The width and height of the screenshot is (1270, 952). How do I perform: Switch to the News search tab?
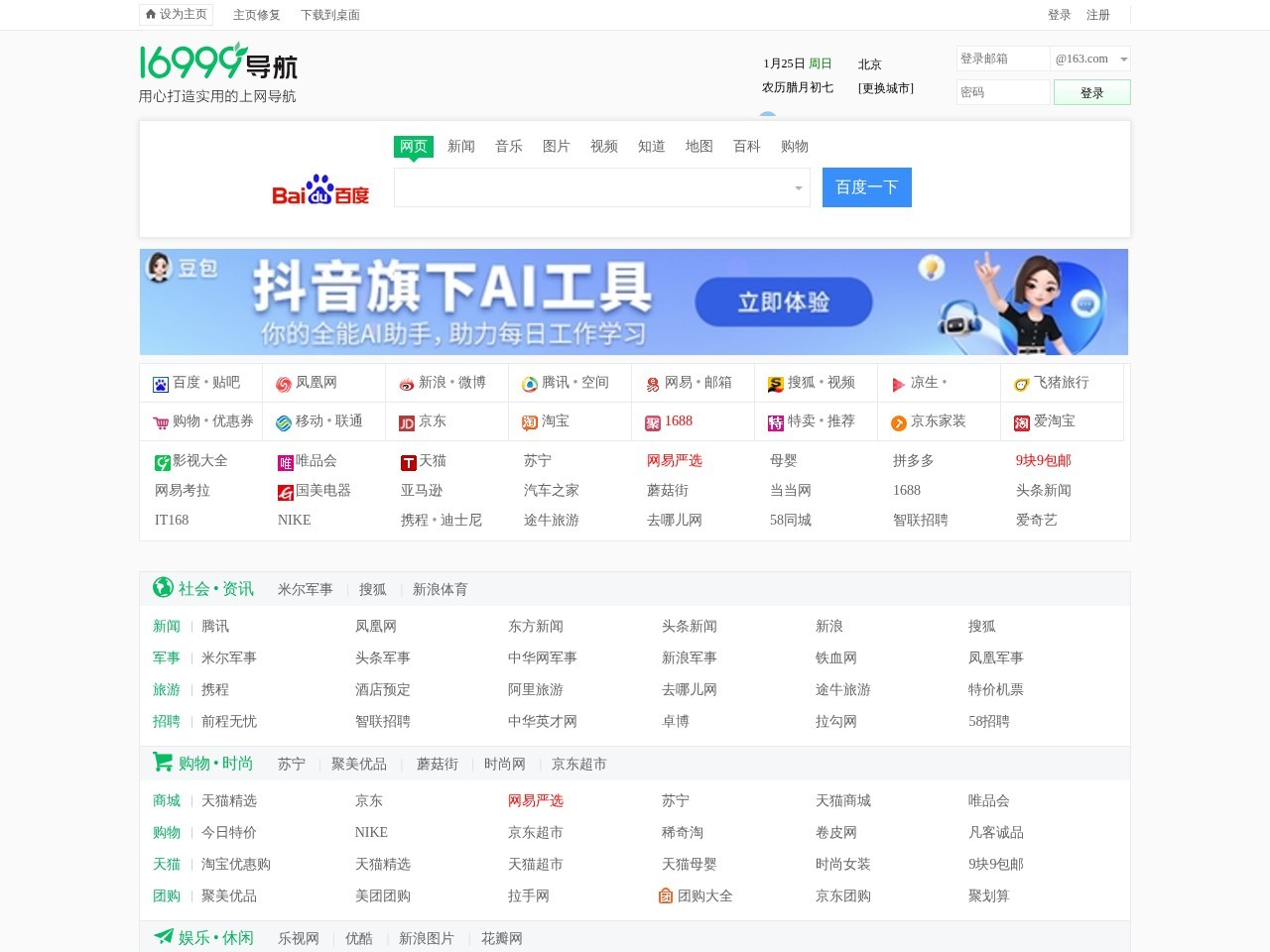coord(460,147)
